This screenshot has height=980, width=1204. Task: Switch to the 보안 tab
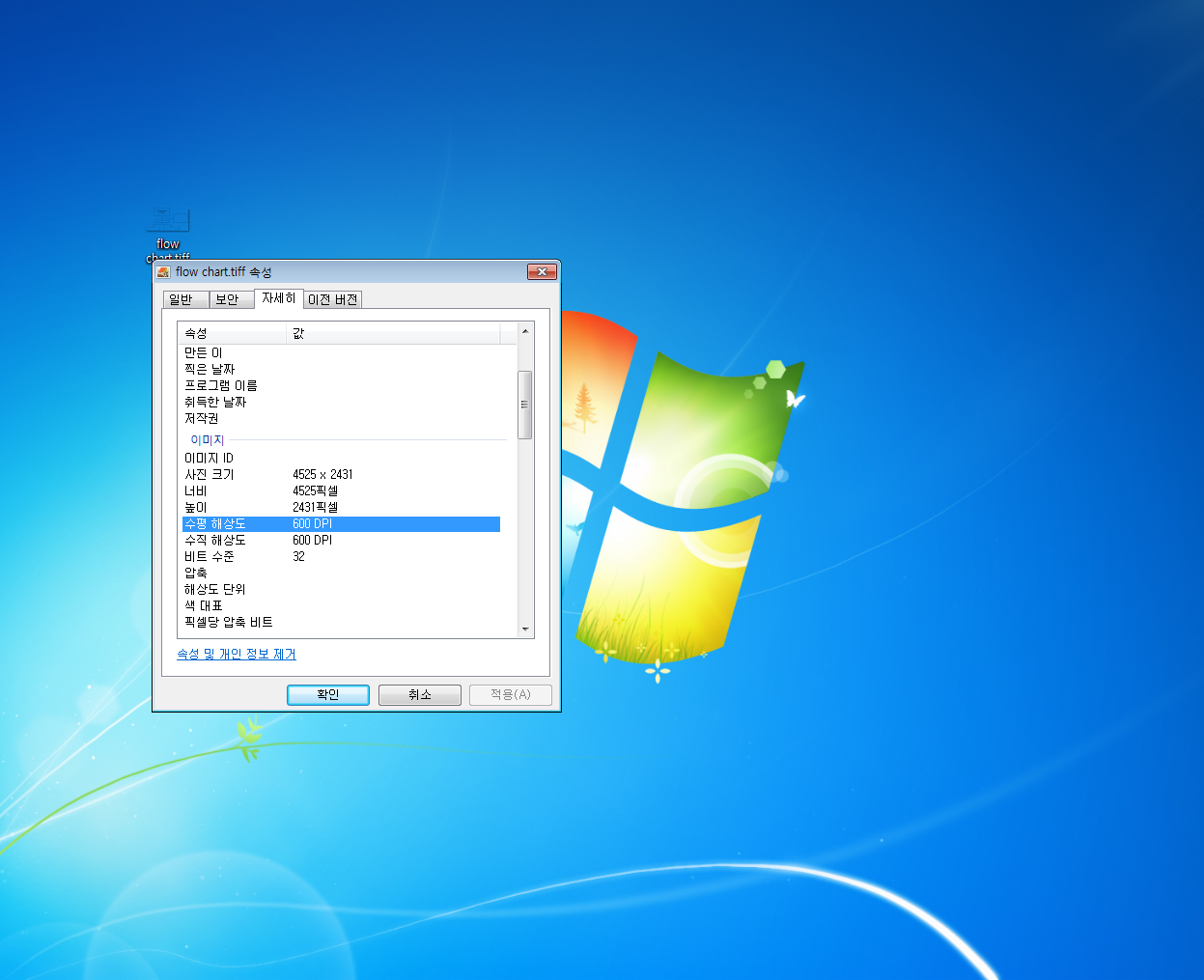pyautogui.click(x=230, y=299)
